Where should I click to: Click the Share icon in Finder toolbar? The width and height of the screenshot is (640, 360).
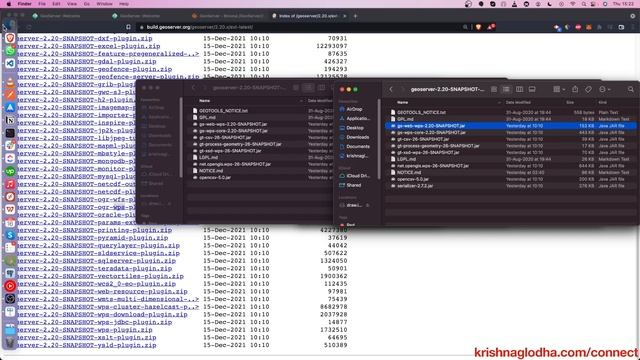[575, 89]
